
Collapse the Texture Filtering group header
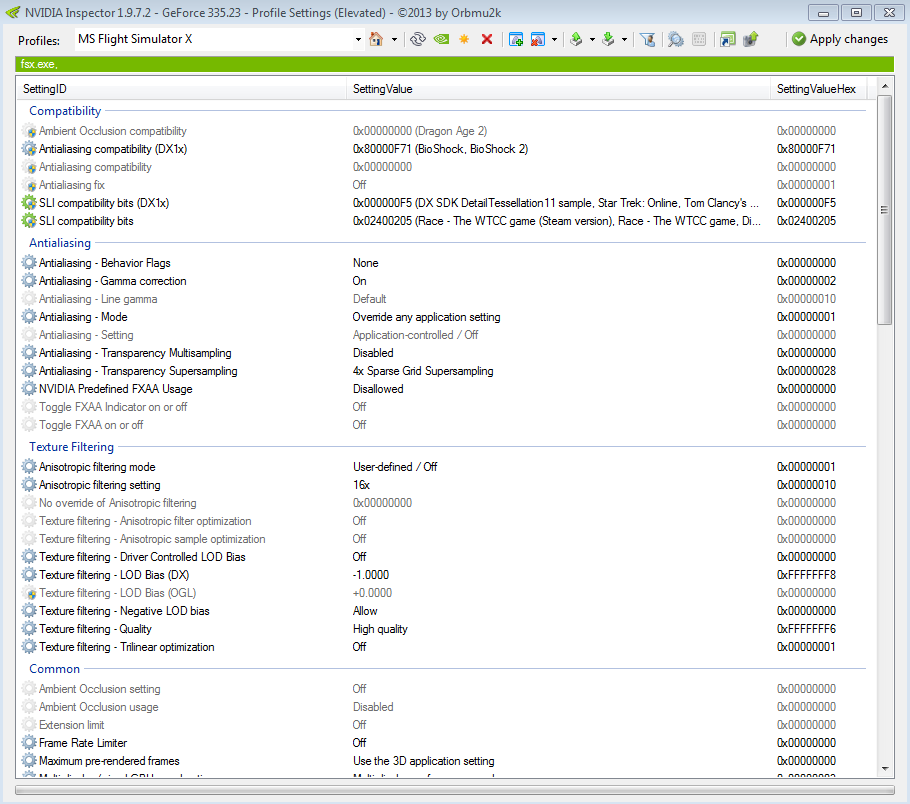71,446
